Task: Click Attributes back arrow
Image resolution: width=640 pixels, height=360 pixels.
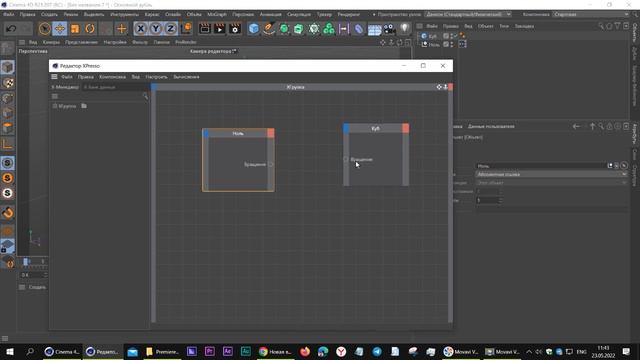Action: (x=576, y=127)
